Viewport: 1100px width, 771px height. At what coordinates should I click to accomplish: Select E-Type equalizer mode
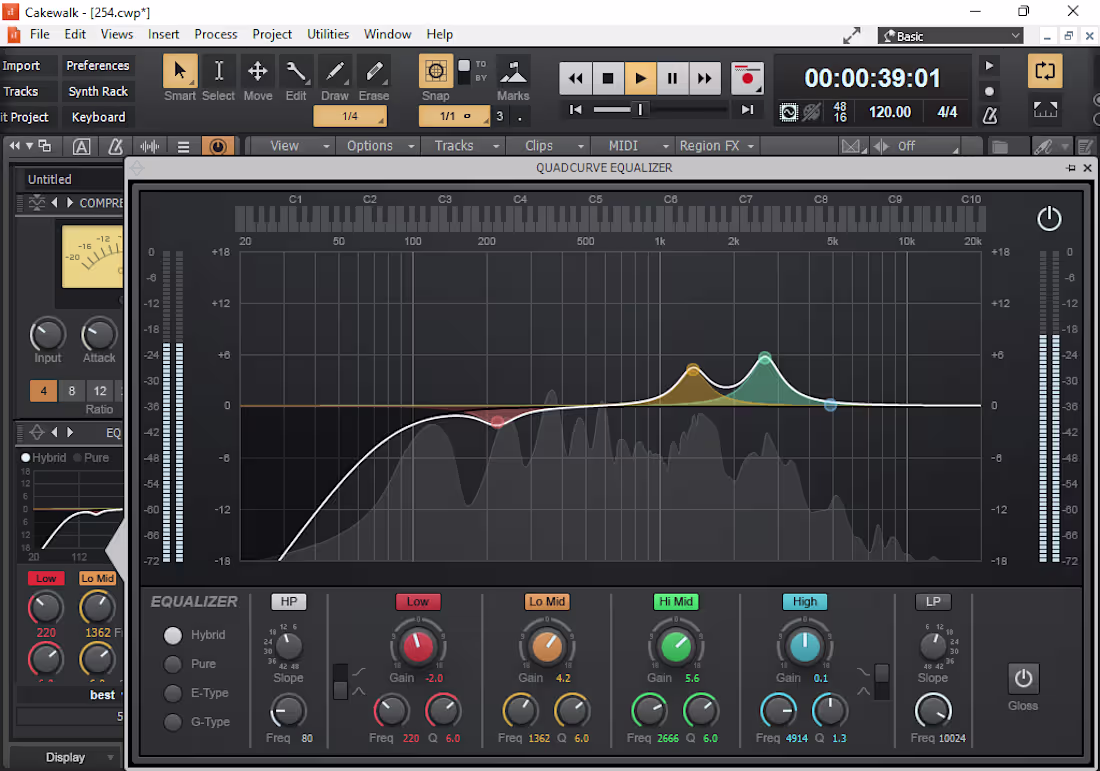click(x=173, y=693)
